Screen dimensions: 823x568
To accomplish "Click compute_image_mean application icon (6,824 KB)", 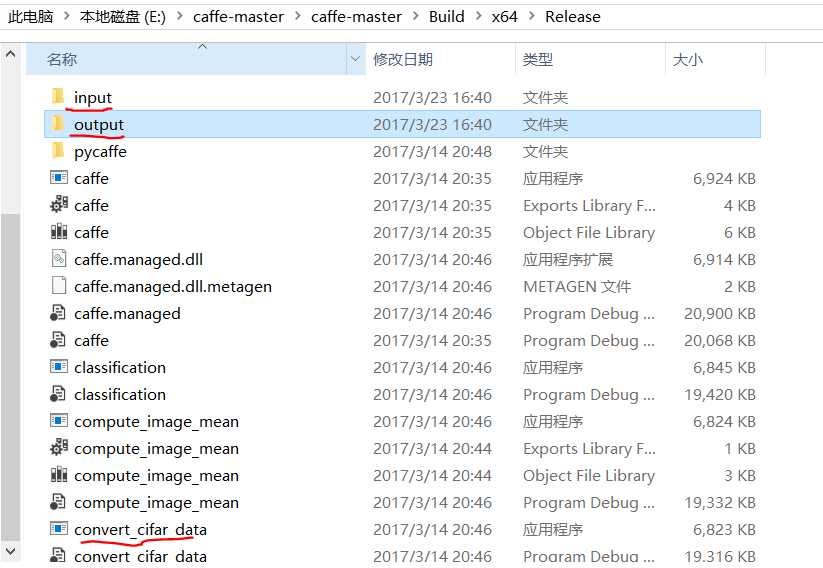I will coord(59,420).
